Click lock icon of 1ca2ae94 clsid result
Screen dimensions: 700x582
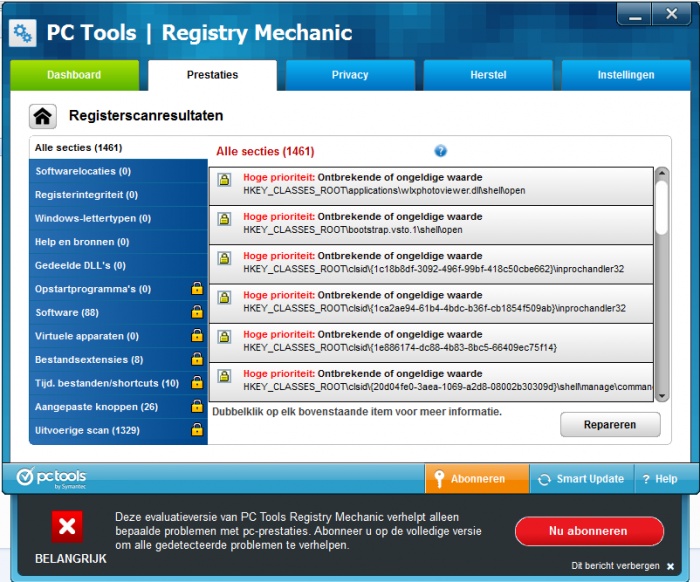click(x=224, y=297)
